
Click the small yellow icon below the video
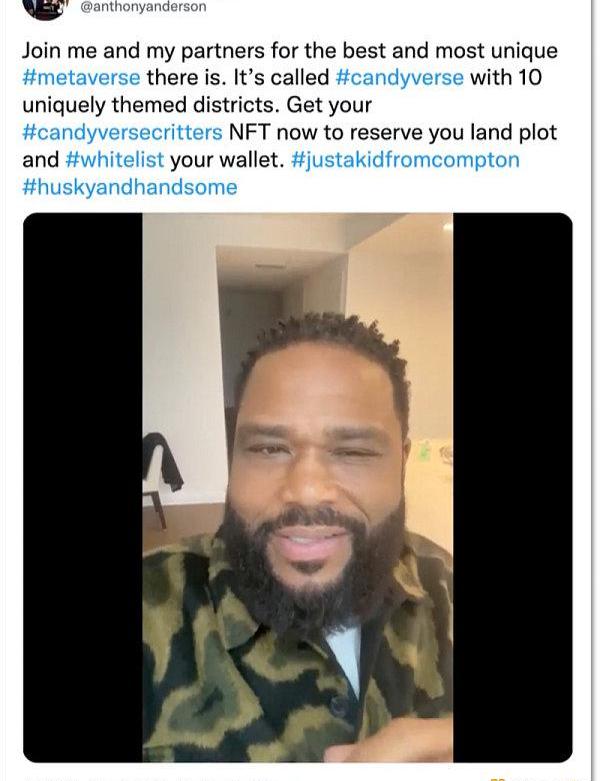pyautogui.click(x=498, y=778)
